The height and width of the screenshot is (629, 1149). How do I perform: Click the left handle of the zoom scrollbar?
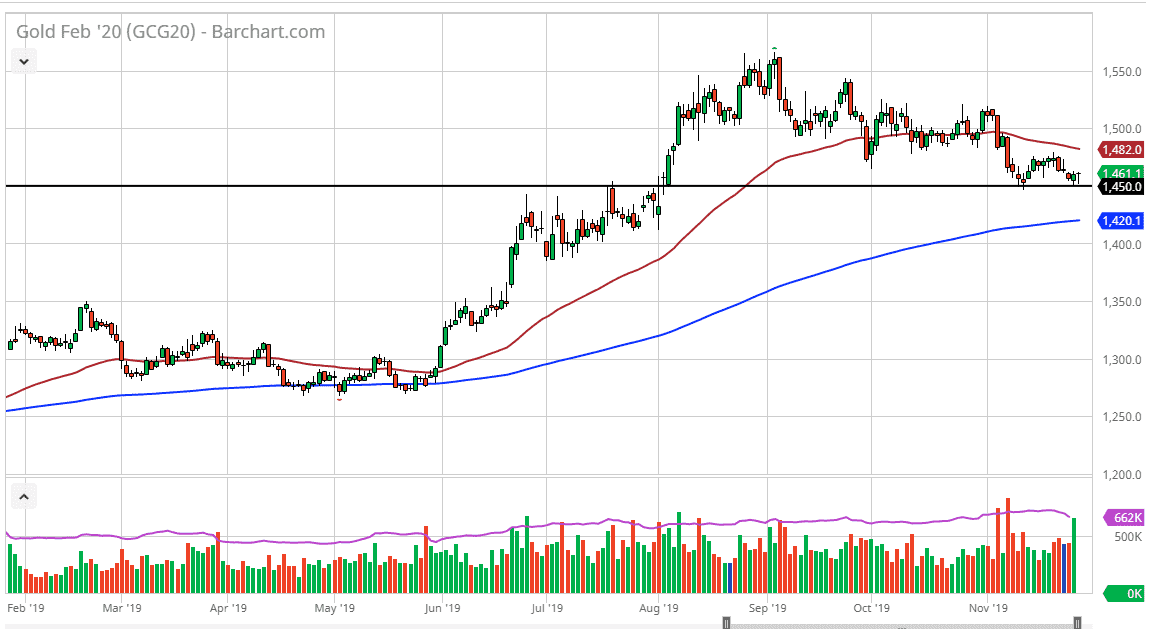pyautogui.click(x=725, y=622)
